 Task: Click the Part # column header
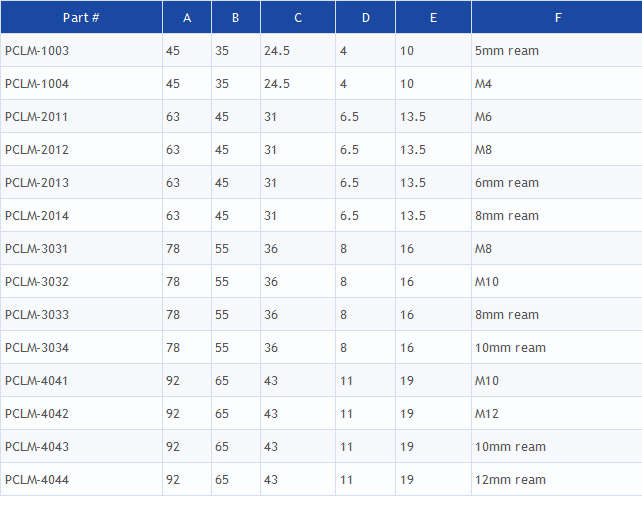point(81,17)
